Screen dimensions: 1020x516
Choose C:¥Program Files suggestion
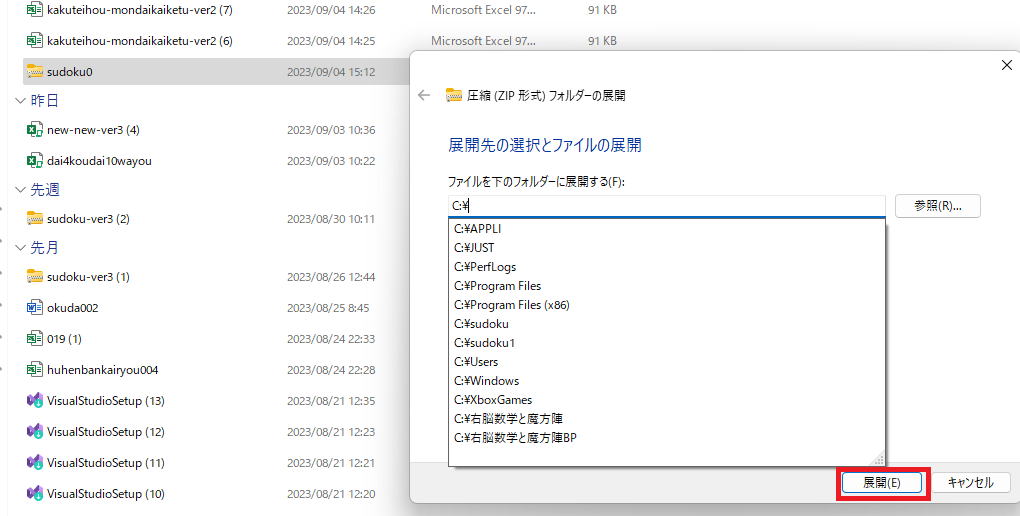point(667,286)
